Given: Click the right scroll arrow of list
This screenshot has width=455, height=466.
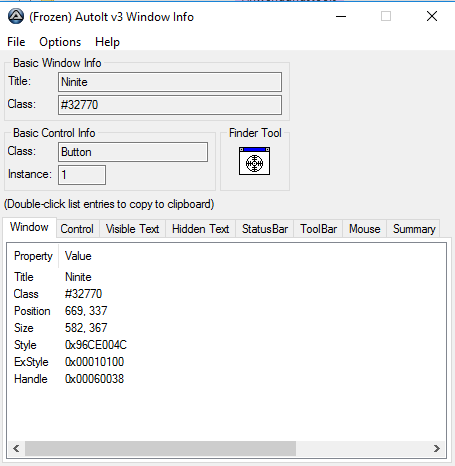Looking at the screenshot, I should [x=437, y=449].
